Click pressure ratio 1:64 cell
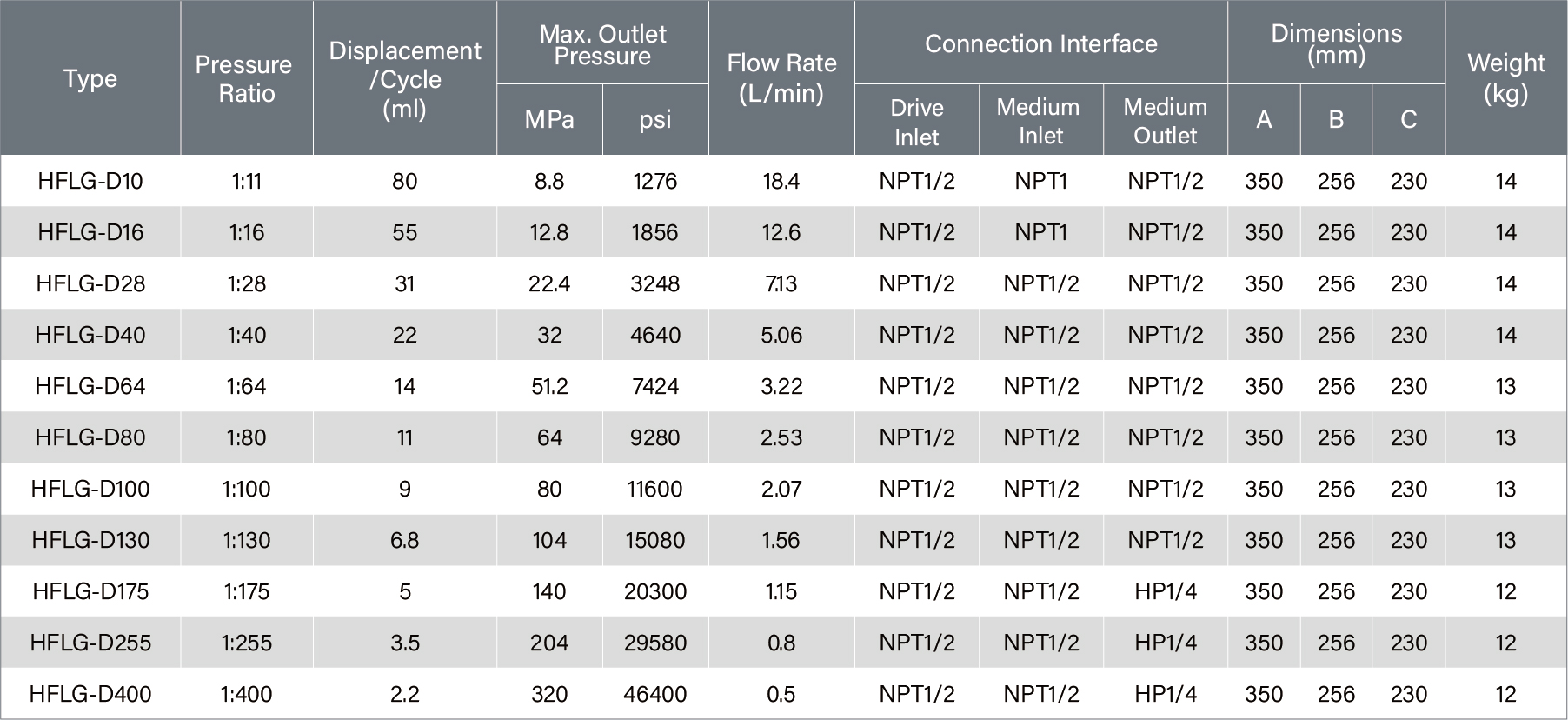The height and width of the screenshot is (720, 1568). pyautogui.click(x=246, y=386)
